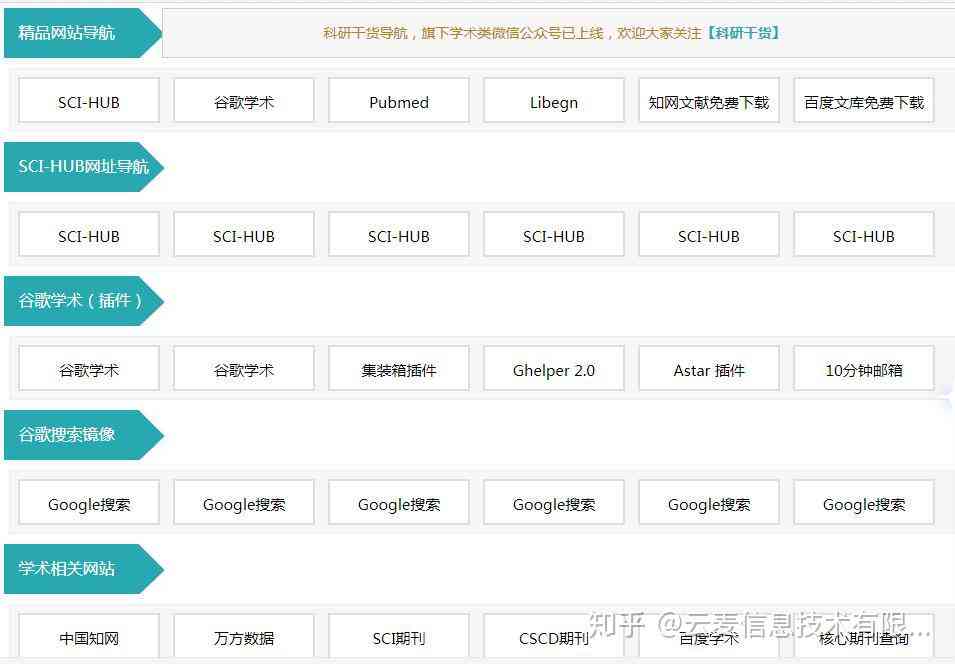Image resolution: width=955 pixels, height=664 pixels.
Task: Select the 精品网站导航 section header
Action: [83, 33]
